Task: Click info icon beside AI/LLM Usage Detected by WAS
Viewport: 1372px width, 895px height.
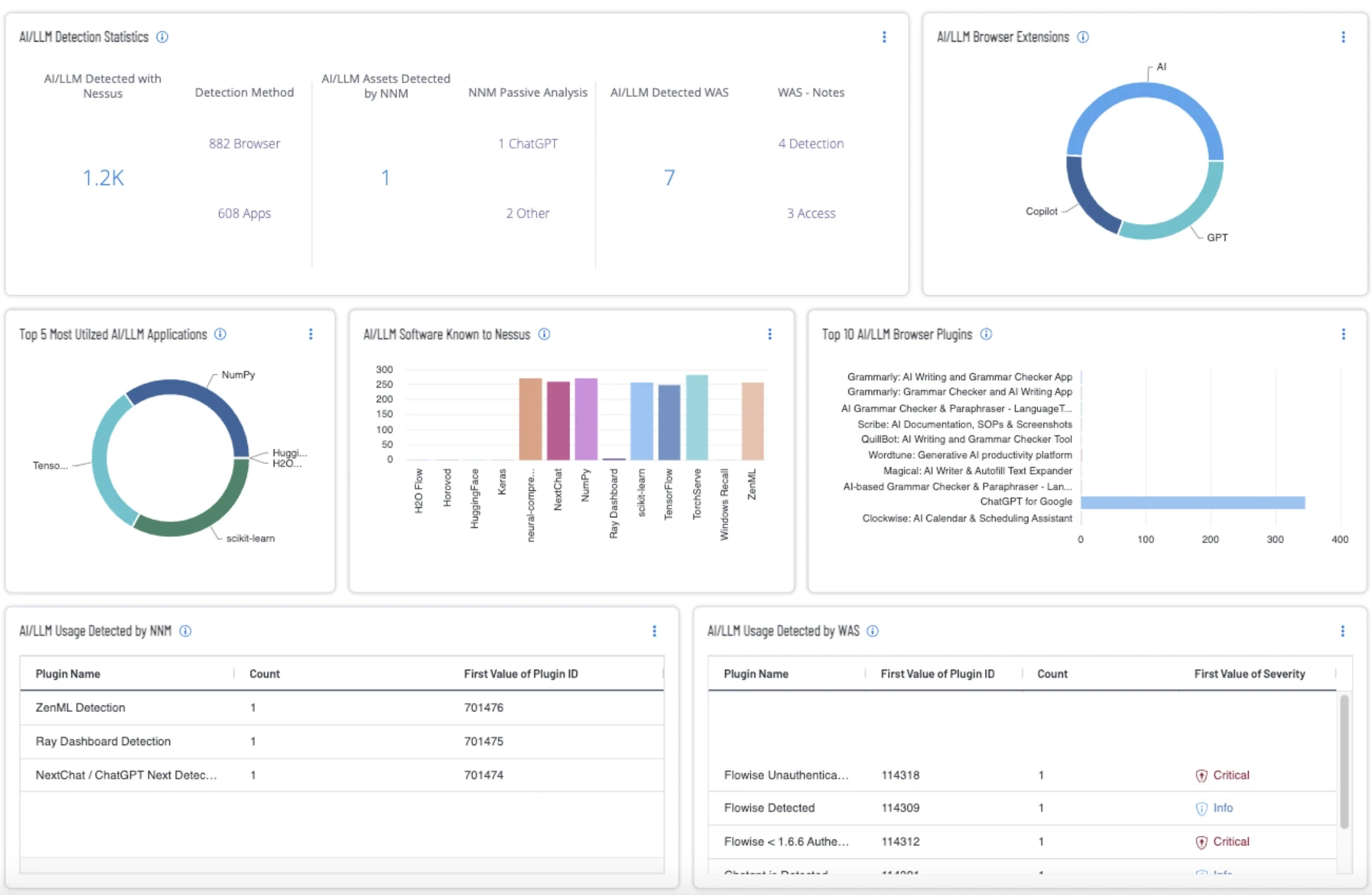Action: pos(873,631)
